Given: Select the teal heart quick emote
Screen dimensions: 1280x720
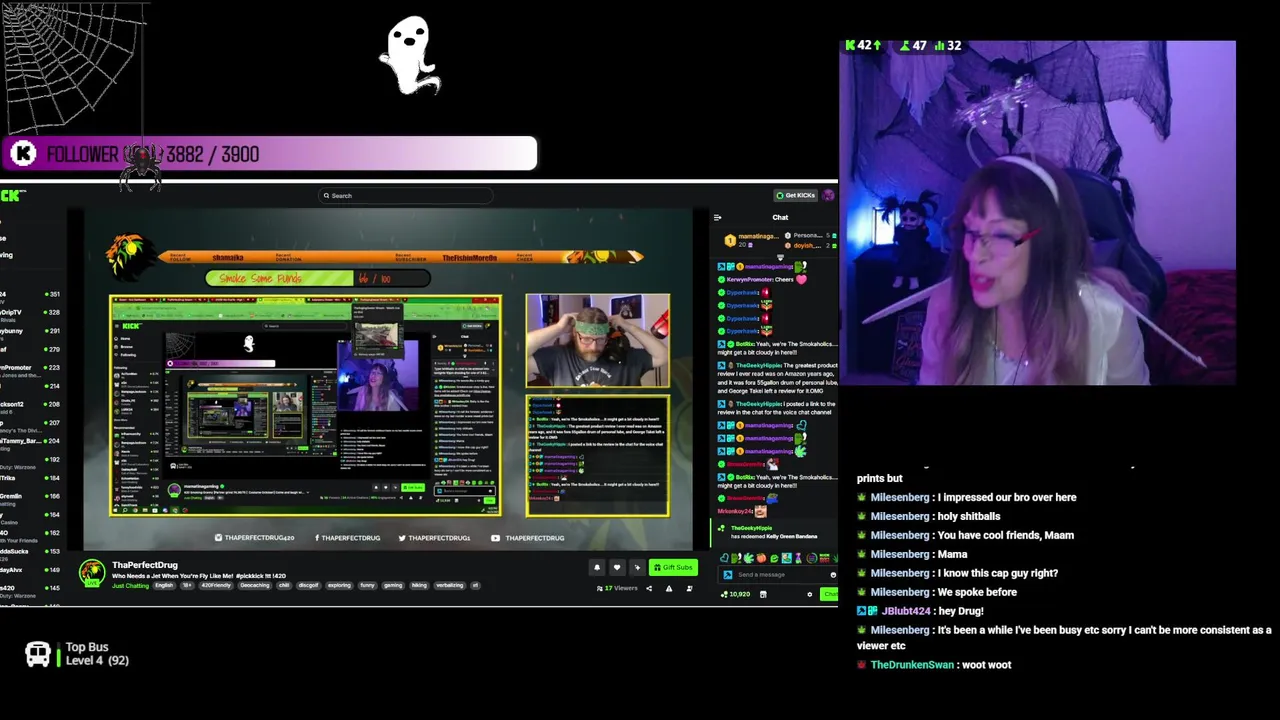Looking at the screenshot, I should [x=724, y=558].
